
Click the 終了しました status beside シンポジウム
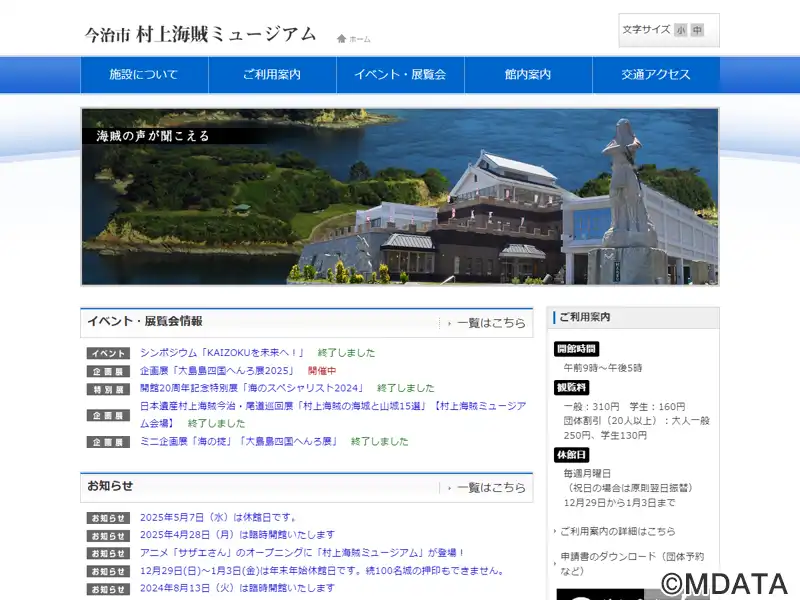click(346, 353)
